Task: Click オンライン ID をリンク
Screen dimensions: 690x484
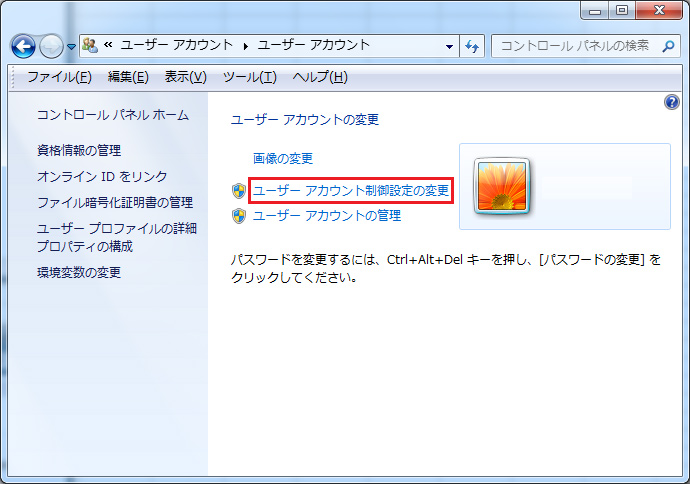Action: (x=102, y=176)
